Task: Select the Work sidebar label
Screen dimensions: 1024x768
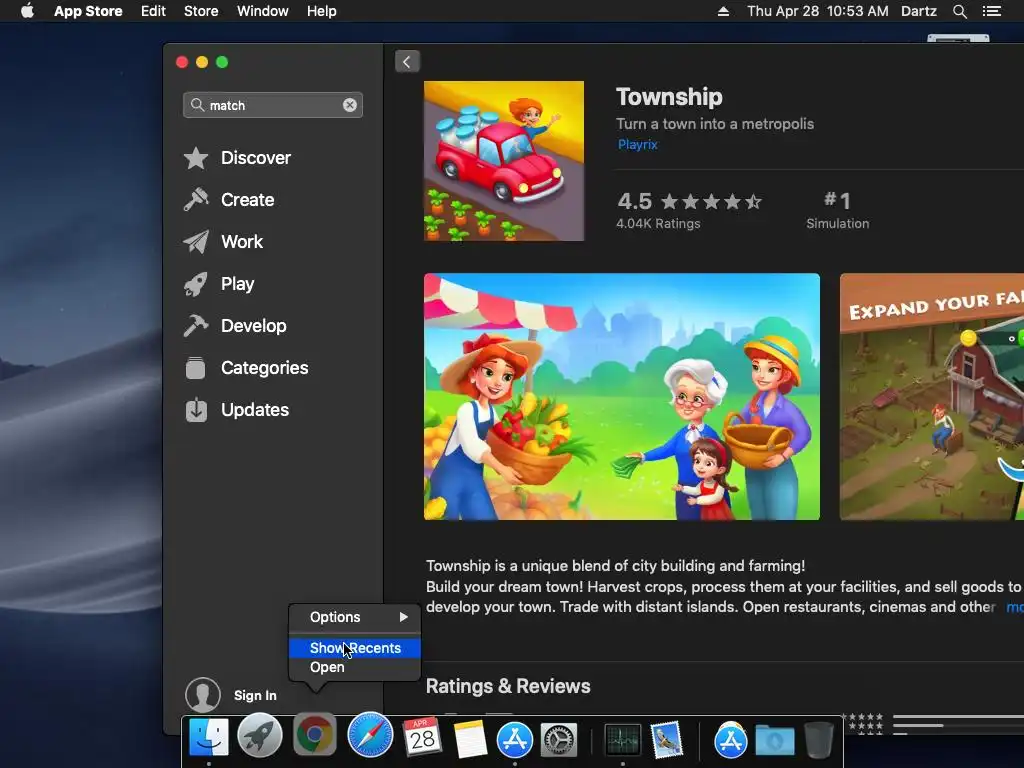Action: pos(242,242)
